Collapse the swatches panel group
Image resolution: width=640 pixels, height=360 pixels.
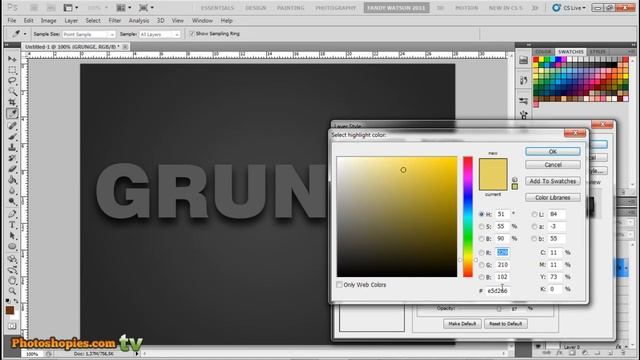point(633,45)
